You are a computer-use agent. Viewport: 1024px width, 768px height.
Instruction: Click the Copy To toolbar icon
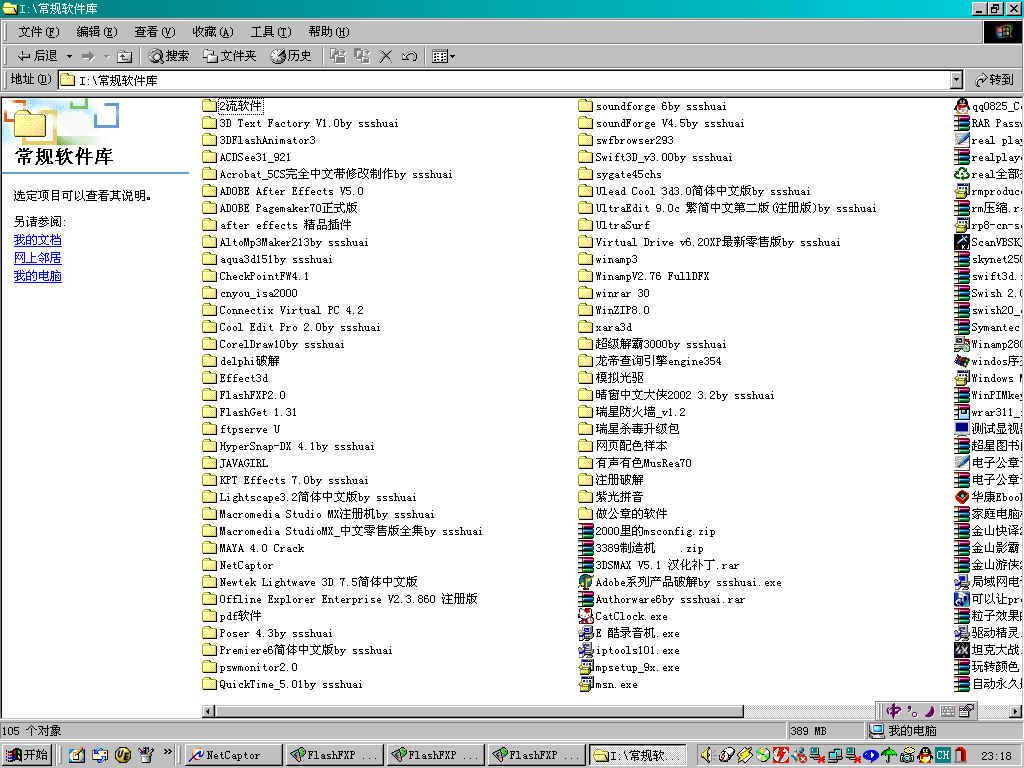(x=362, y=56)
